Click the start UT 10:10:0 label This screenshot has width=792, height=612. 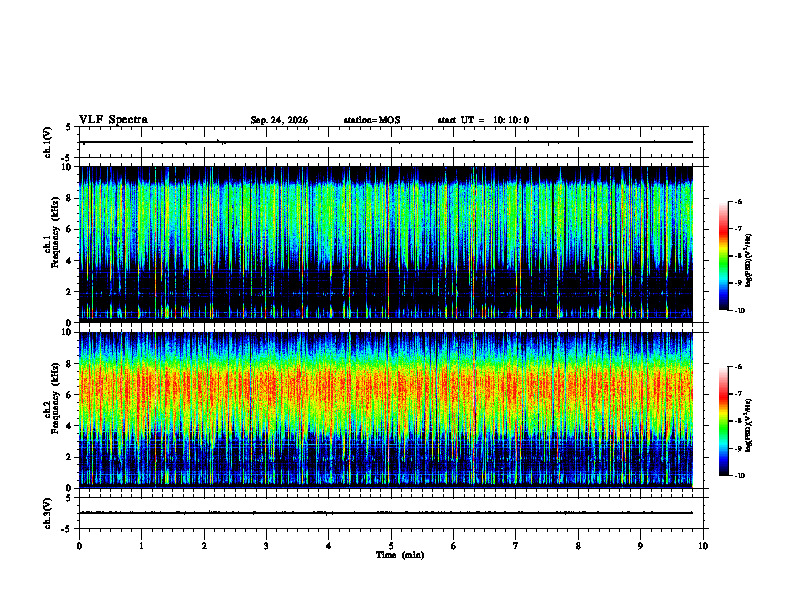pyautogui.click(x=483, y=120)
